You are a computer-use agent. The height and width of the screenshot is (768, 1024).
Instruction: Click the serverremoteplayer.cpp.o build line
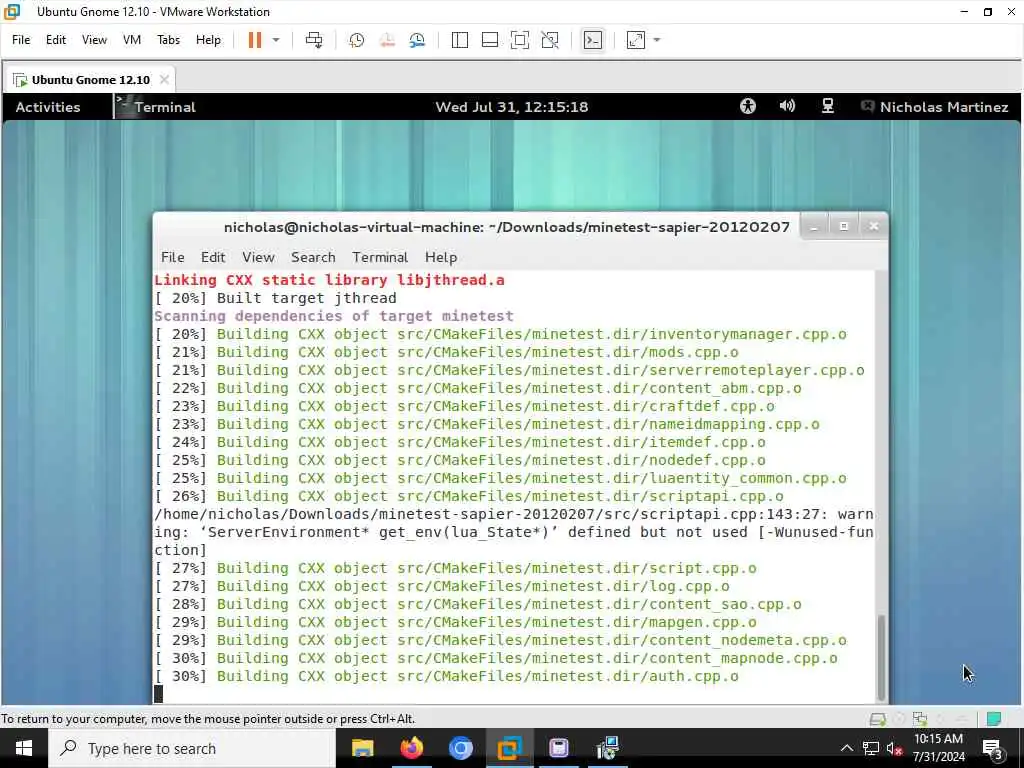click(509, 370)
